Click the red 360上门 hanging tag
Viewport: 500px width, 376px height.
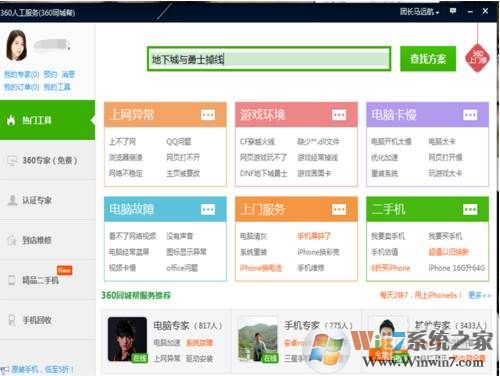478,58
